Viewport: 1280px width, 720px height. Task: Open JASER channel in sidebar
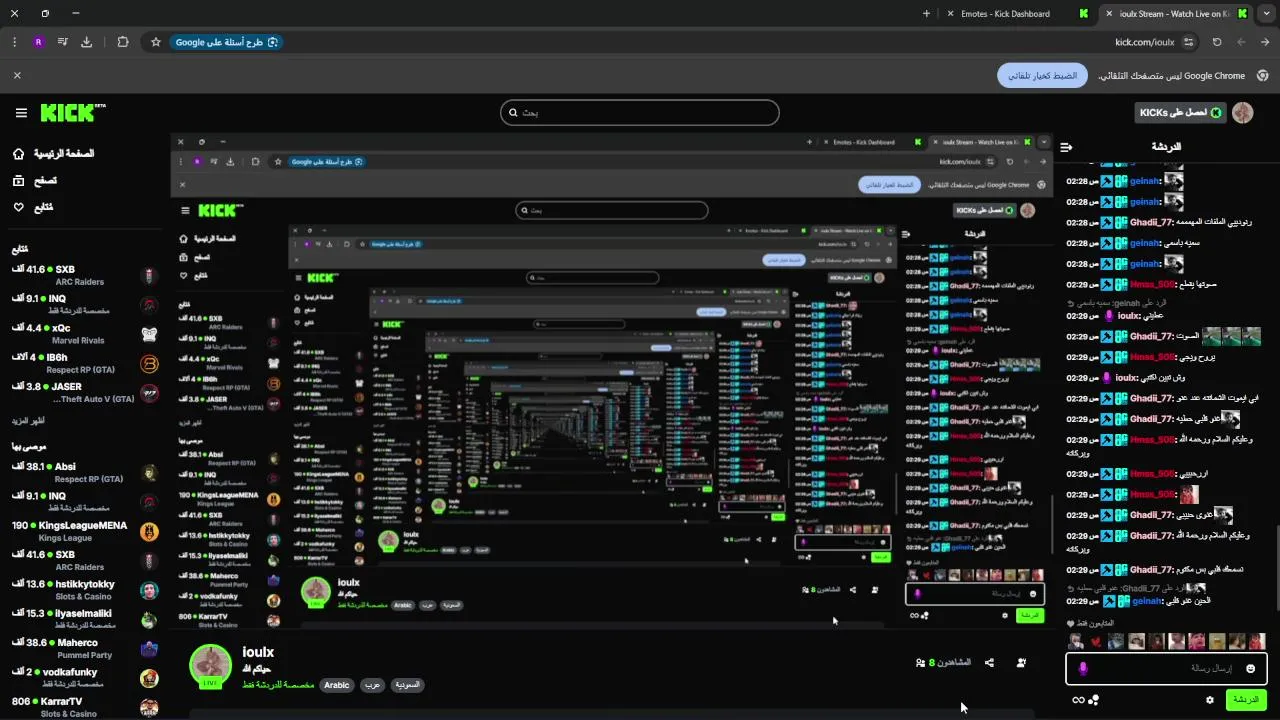pos(85,392)
